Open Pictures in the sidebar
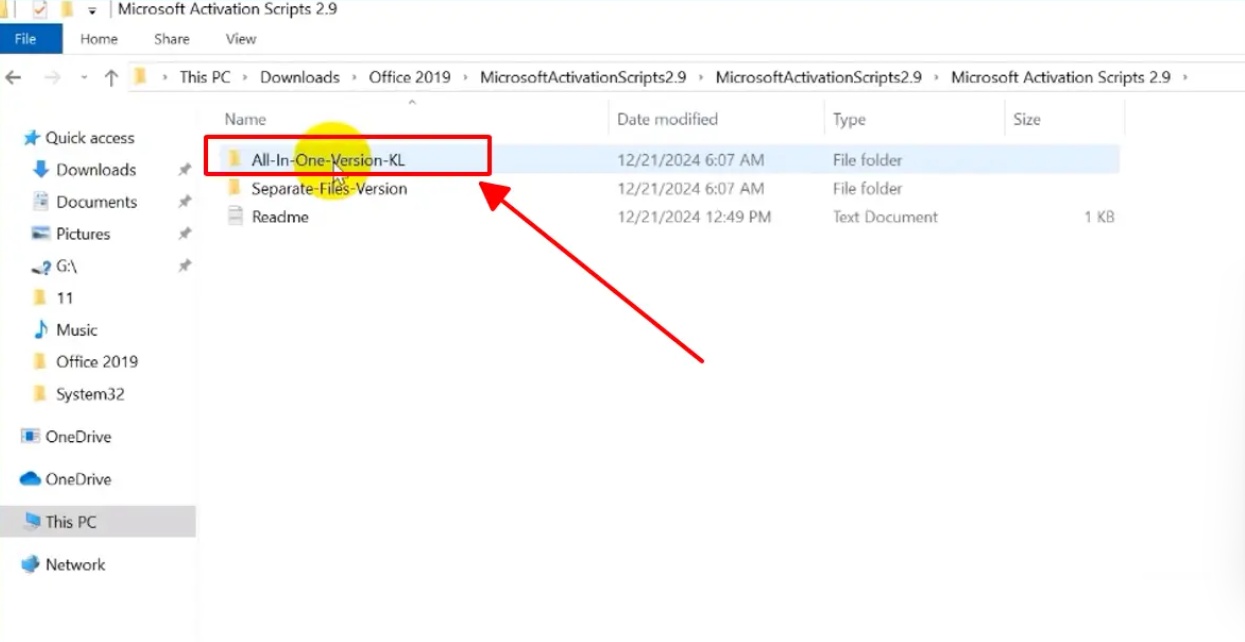This screenshot has height=642, width=1245. [83, 234]
